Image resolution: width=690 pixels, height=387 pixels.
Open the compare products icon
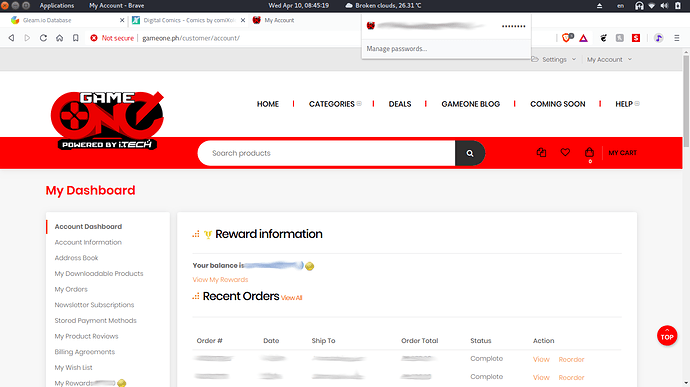click(x=541, y=152)
